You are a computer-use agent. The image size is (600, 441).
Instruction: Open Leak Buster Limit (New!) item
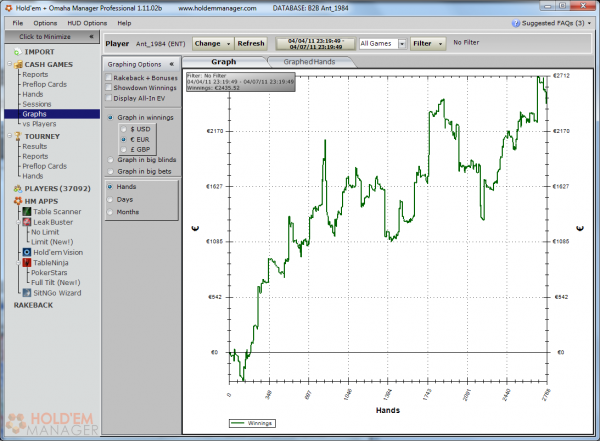52,242
